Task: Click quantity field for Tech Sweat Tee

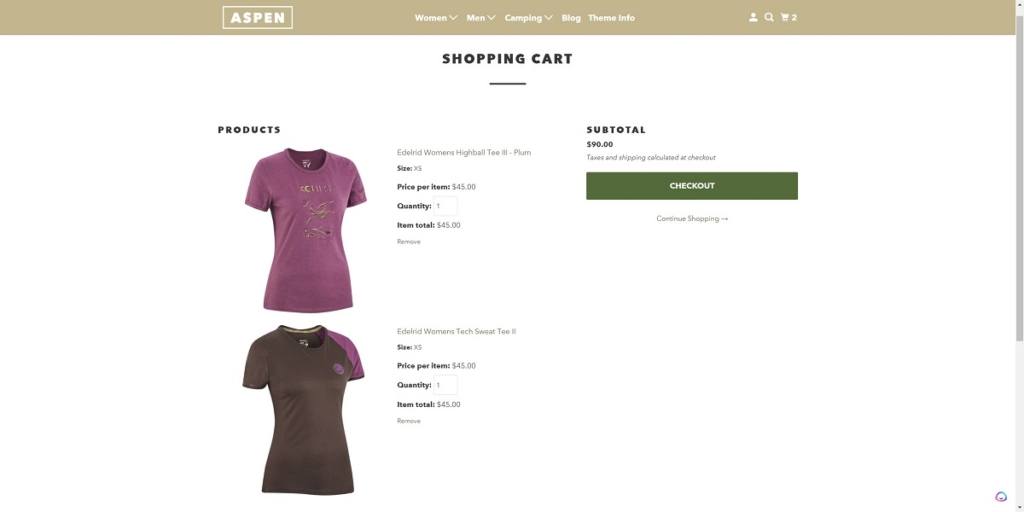Action: pos(445,385)
